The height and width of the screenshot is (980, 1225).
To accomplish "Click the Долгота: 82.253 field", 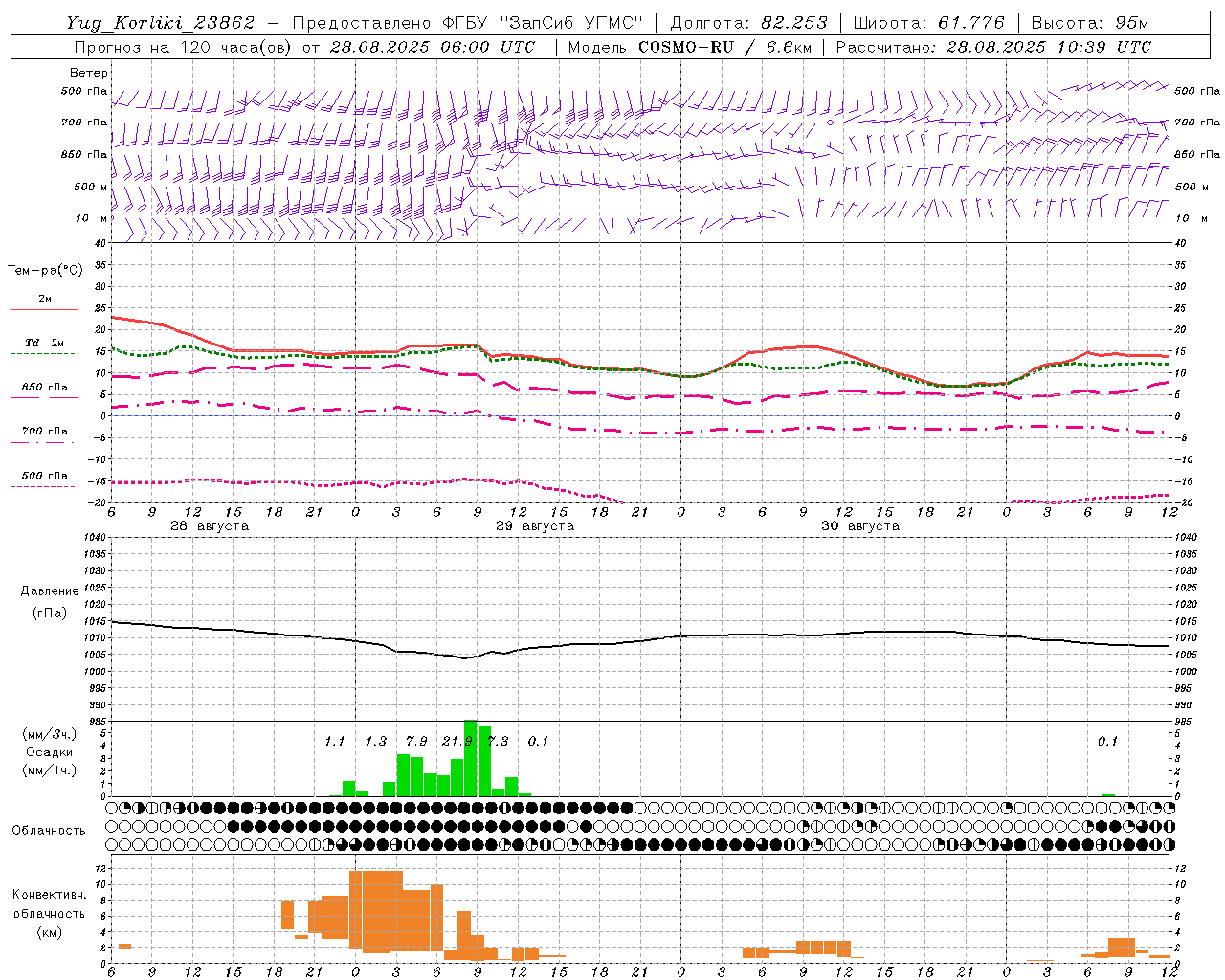I will [749, 23].
